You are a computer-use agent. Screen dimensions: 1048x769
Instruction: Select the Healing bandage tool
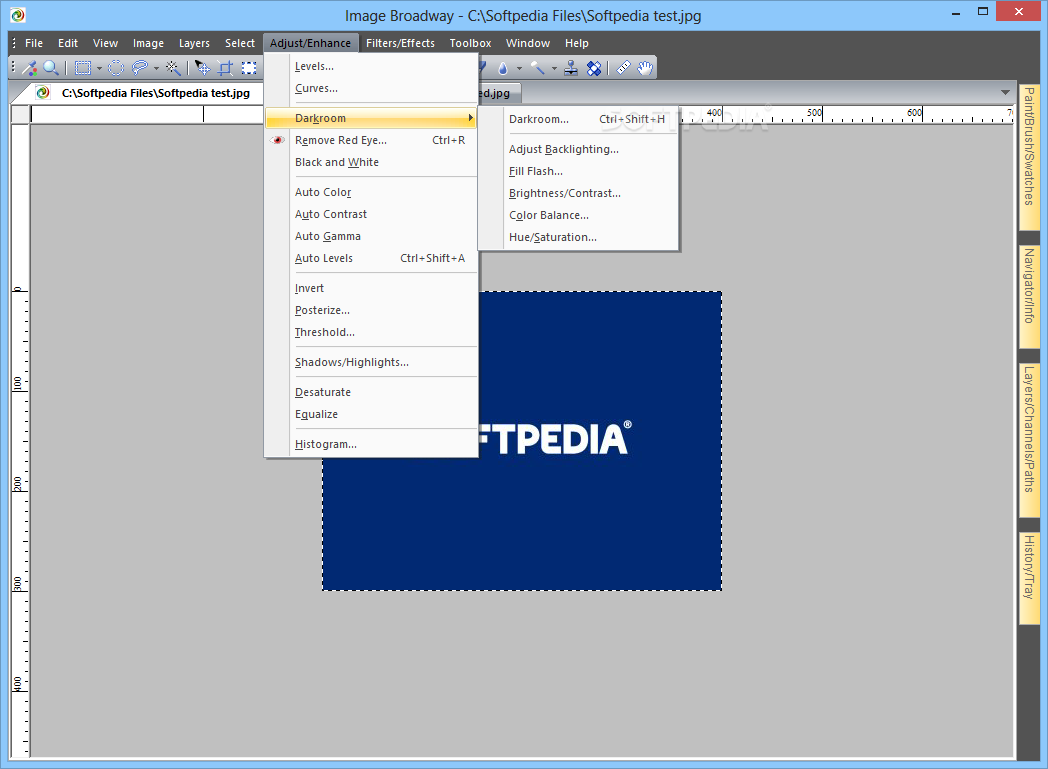(594, 67)
